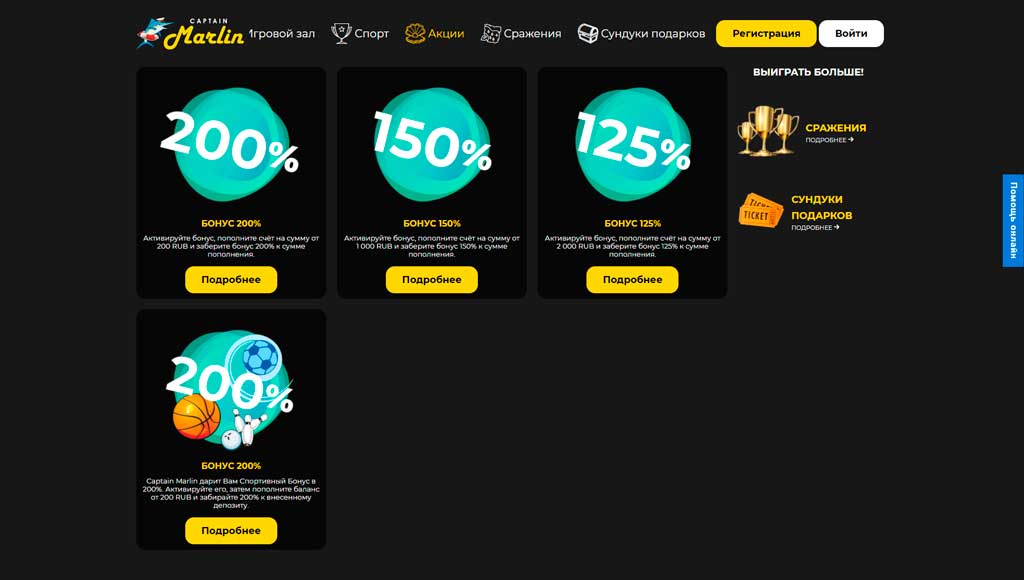Viewport: 1024px width, 580px height.
Task: Click Подробнее under the sports bonus
Action: [231, 531]
